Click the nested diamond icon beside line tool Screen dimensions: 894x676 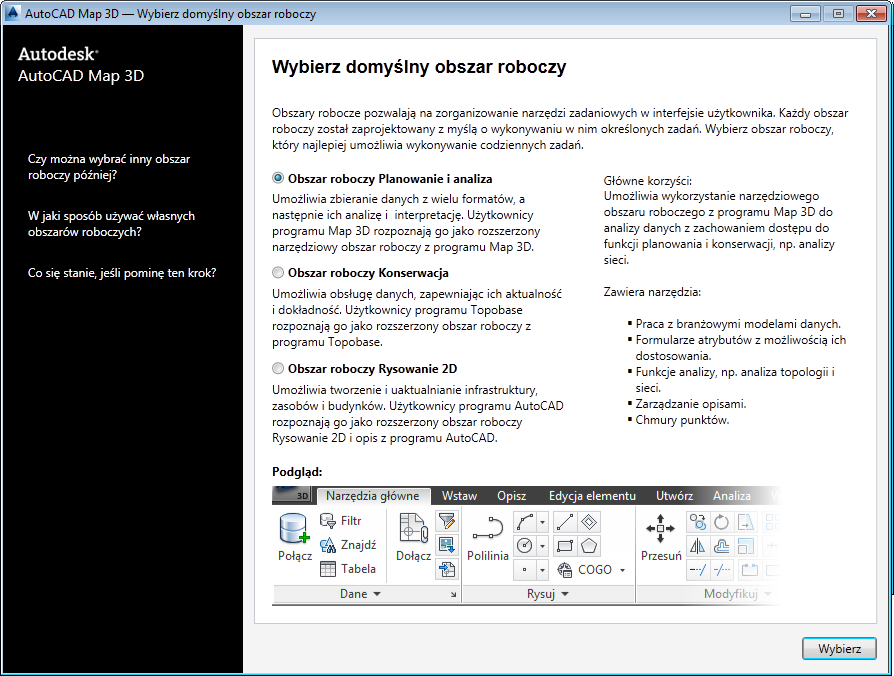coord(589,522)
